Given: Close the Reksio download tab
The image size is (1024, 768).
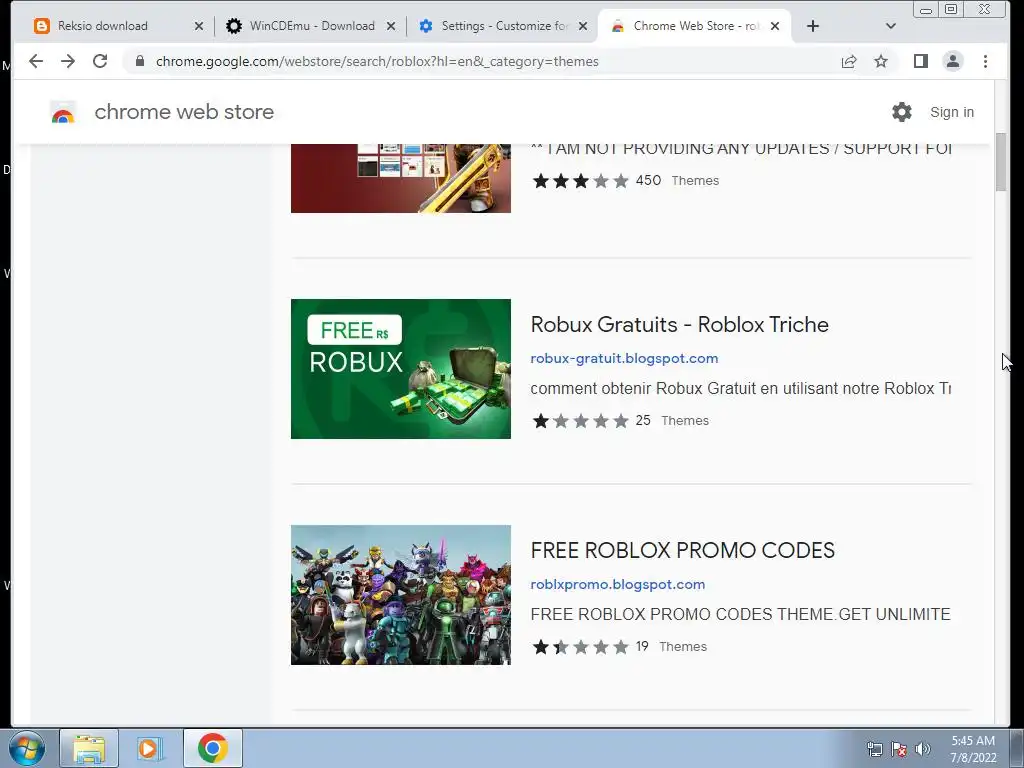Looking at the screenshot, I should pyautogui.click(x=199, y=26).
